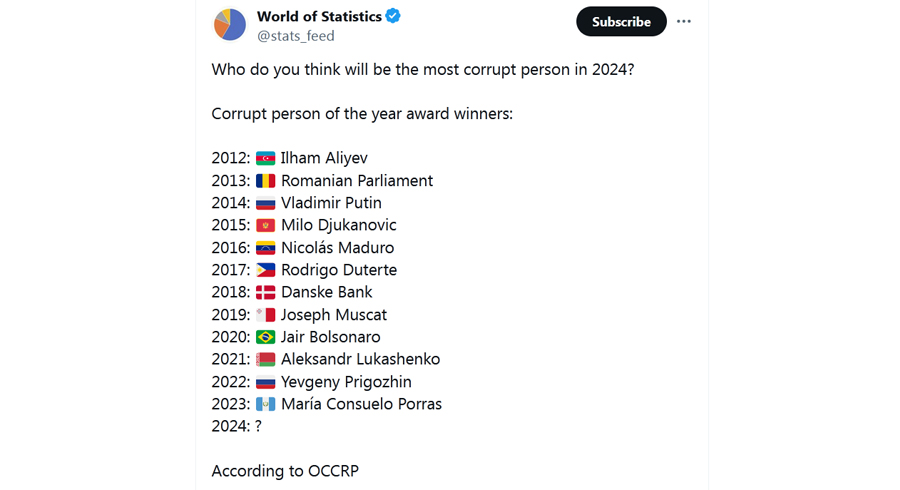Click the Brazil flag beside Jair Bolsonaro
Image resolution: width=900 pixels, height=490 pixels.
tap(265, 337)
